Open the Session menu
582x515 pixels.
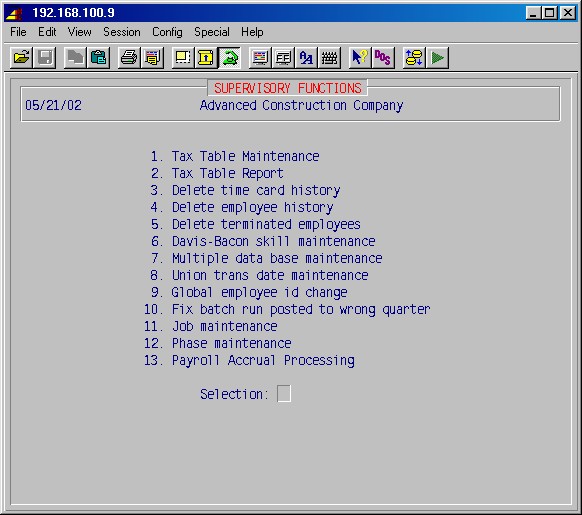(122, 32)
